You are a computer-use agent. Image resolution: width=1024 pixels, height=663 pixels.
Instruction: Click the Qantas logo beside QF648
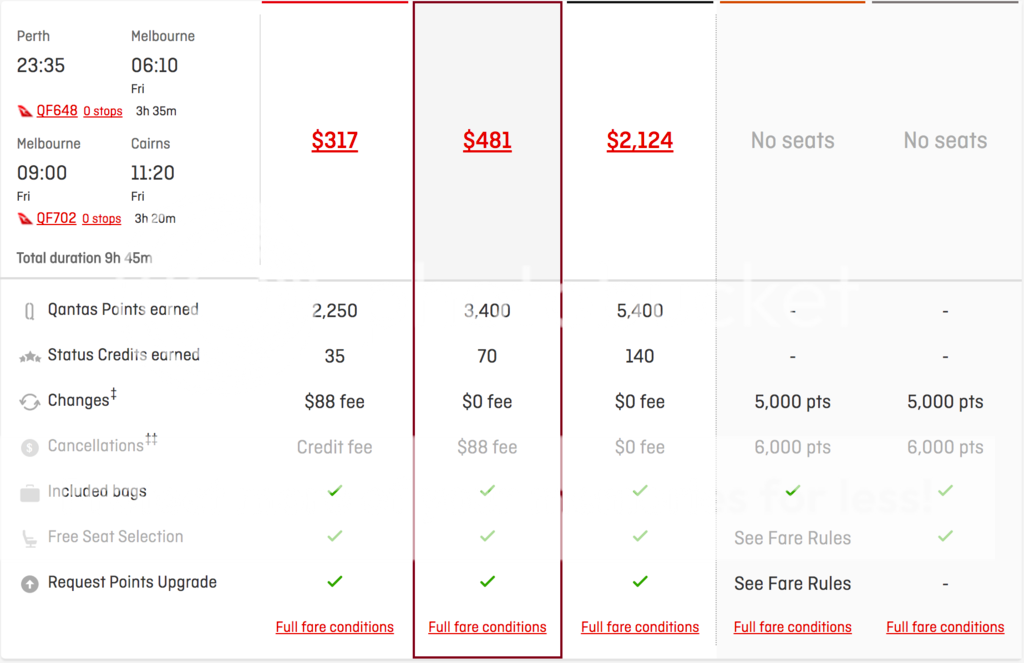click(x=25, y=111)
